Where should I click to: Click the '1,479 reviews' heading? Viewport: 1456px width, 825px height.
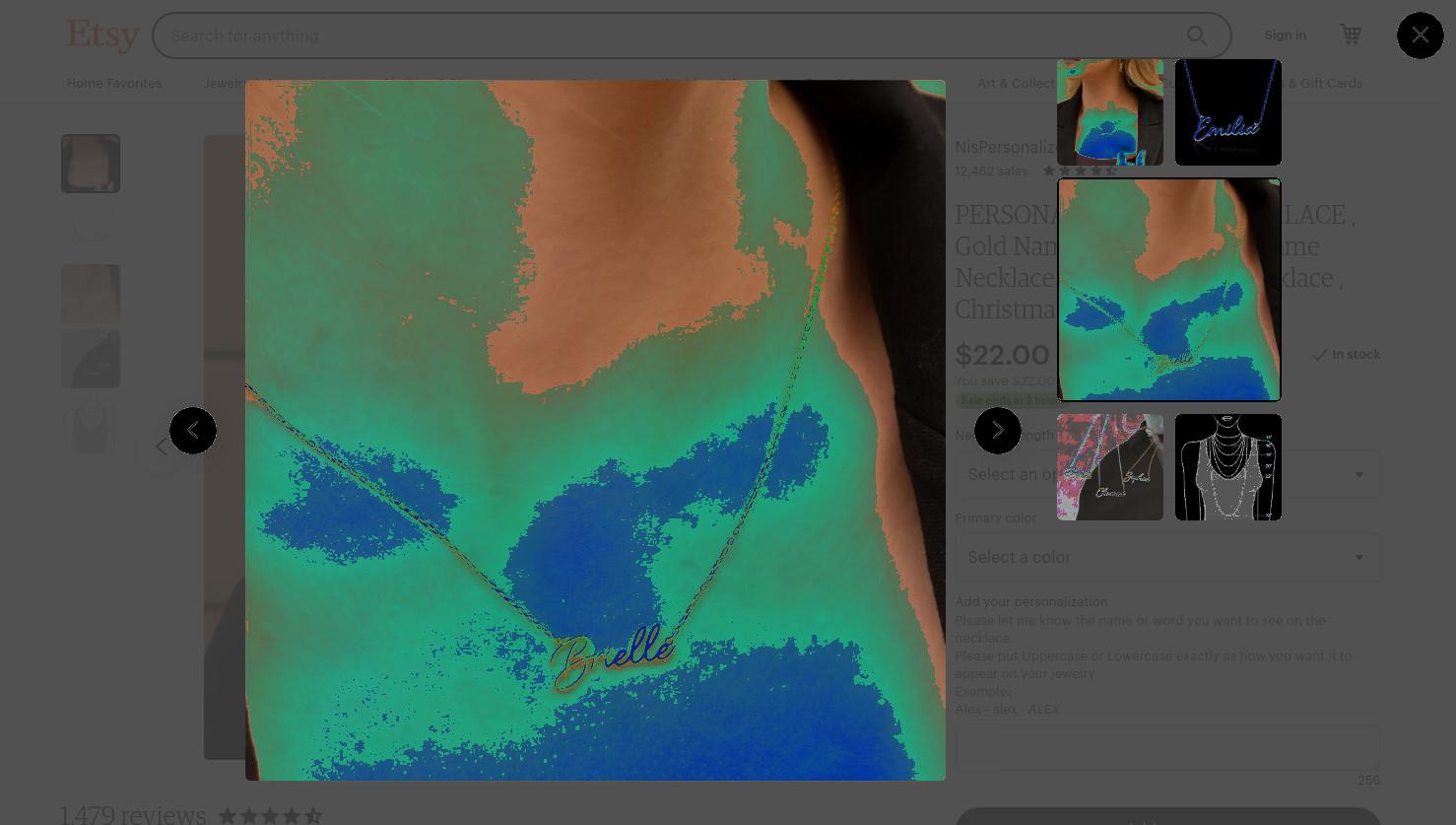pos(133,814)
